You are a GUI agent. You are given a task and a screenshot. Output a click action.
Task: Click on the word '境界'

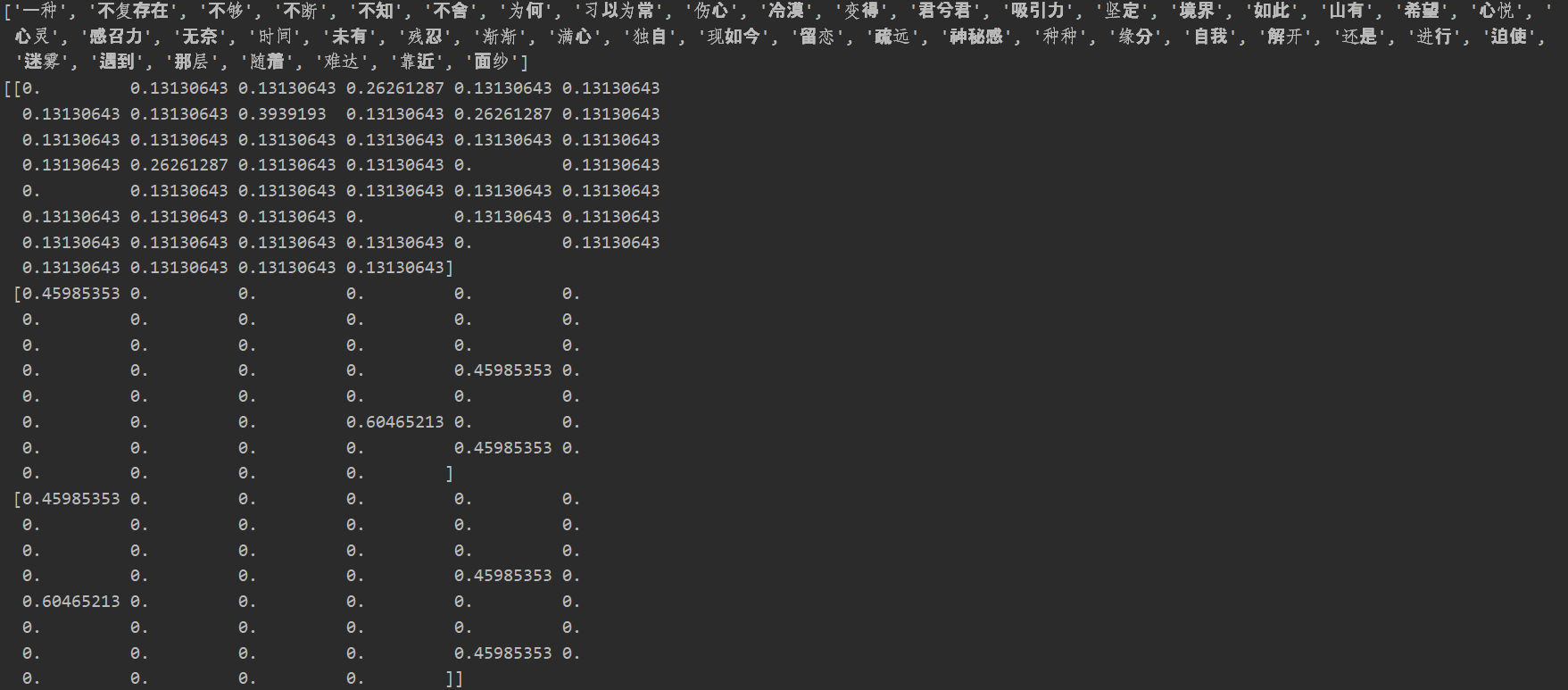click(1196, 12)
